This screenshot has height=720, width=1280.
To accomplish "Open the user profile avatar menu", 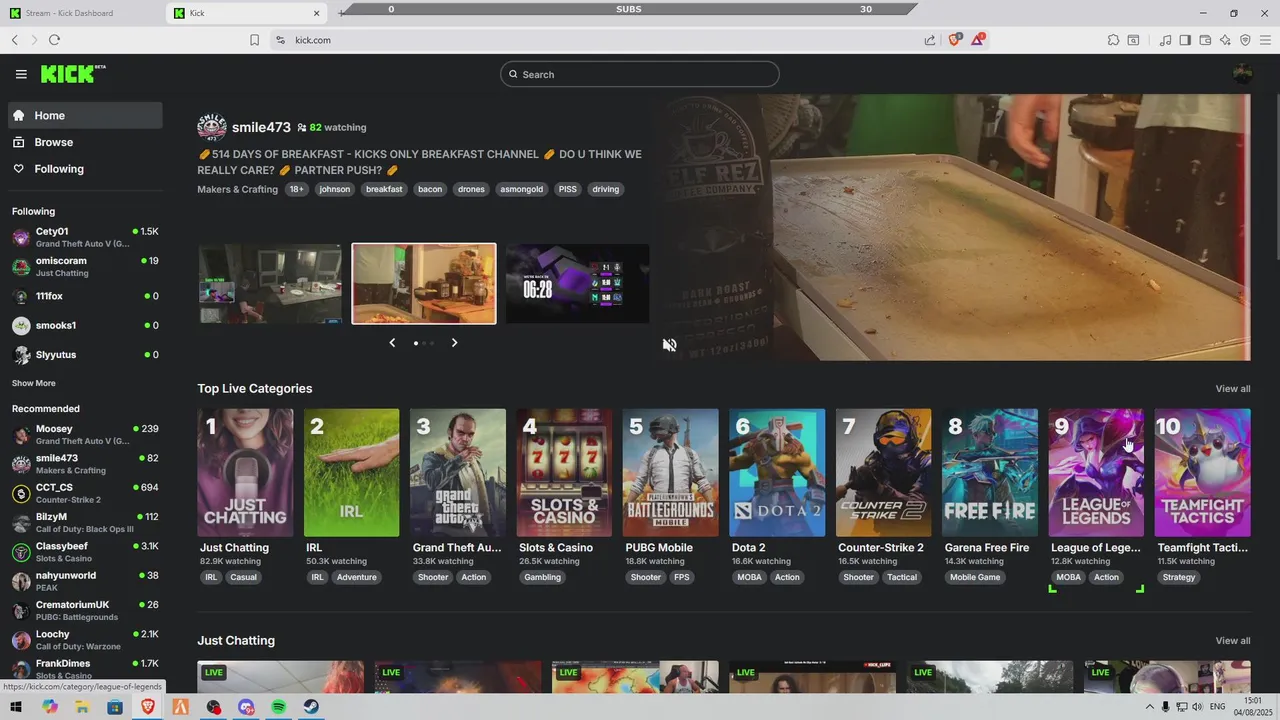I will pyautogui.click(x=1243, y=74).
